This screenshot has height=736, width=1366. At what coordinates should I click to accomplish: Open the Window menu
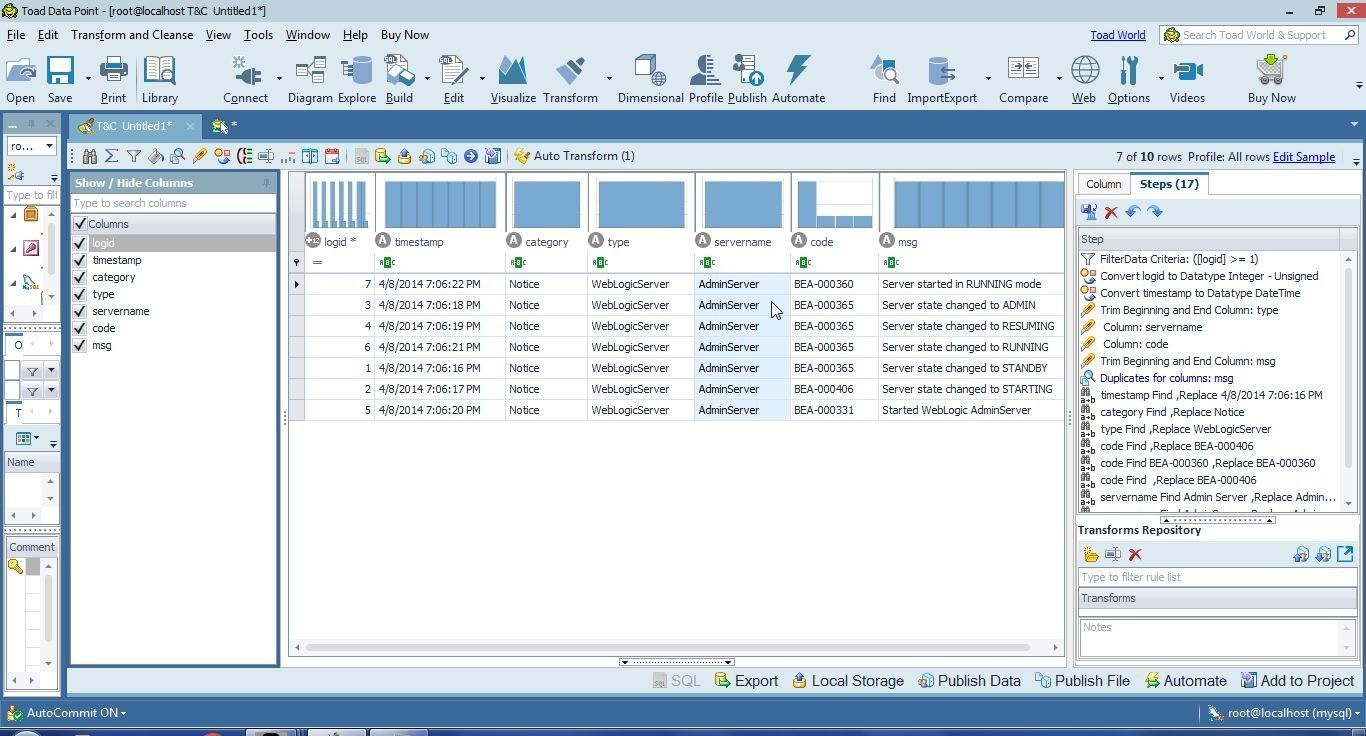click(x=307, y=35)
